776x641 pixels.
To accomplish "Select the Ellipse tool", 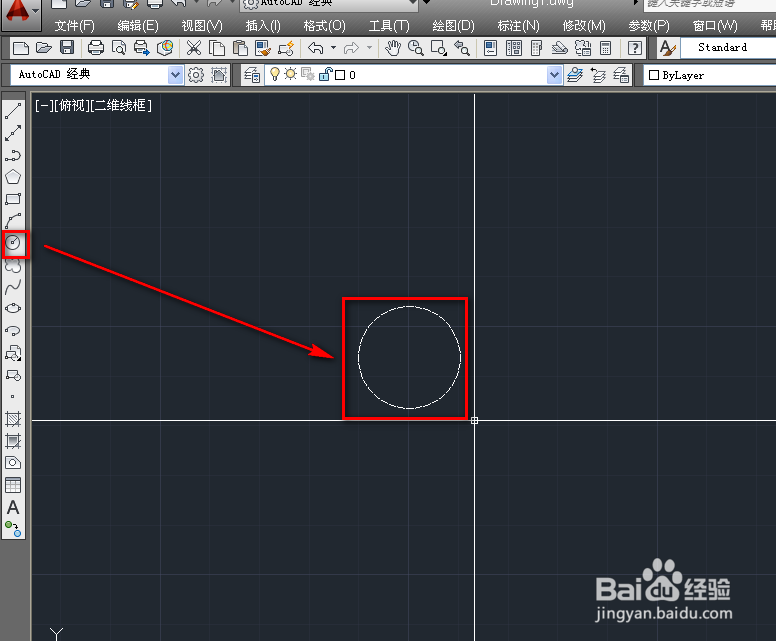I will pos(13,308).
